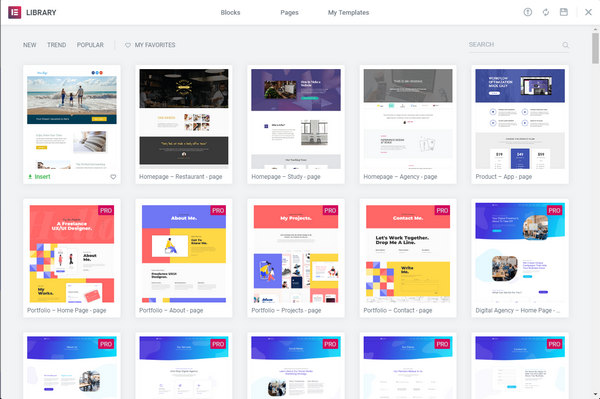Click PRO badge on Digital Agency Home Page
The width and height of the screenshot is (600, 399).
pos(554,210)
